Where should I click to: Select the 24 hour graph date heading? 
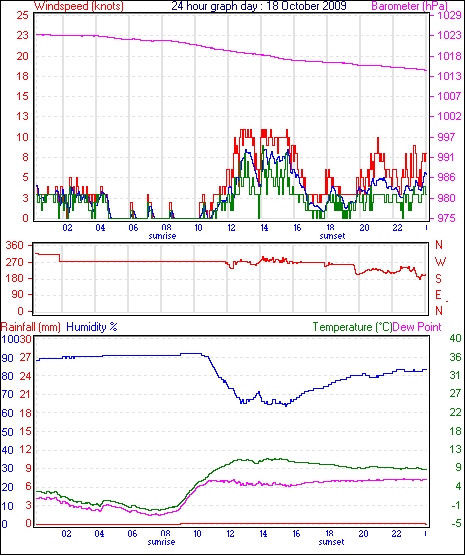pyautogui.click(x=259, y=6)
